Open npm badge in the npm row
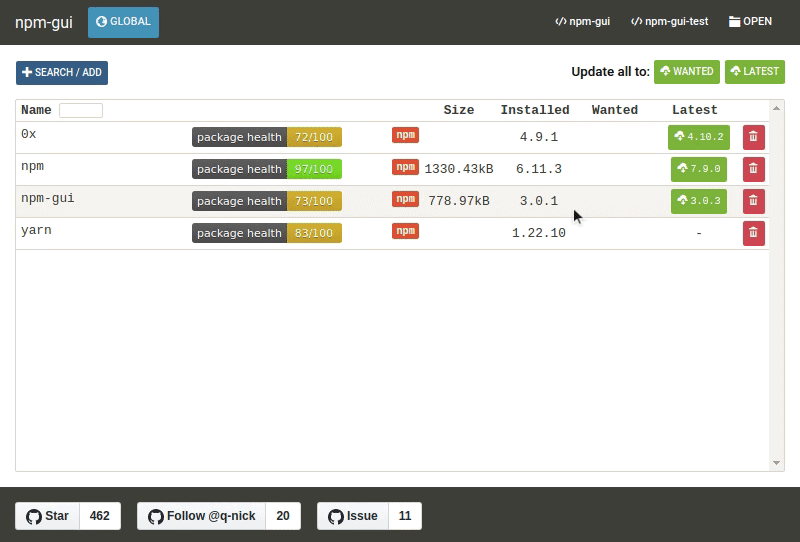 click(406, 167)
